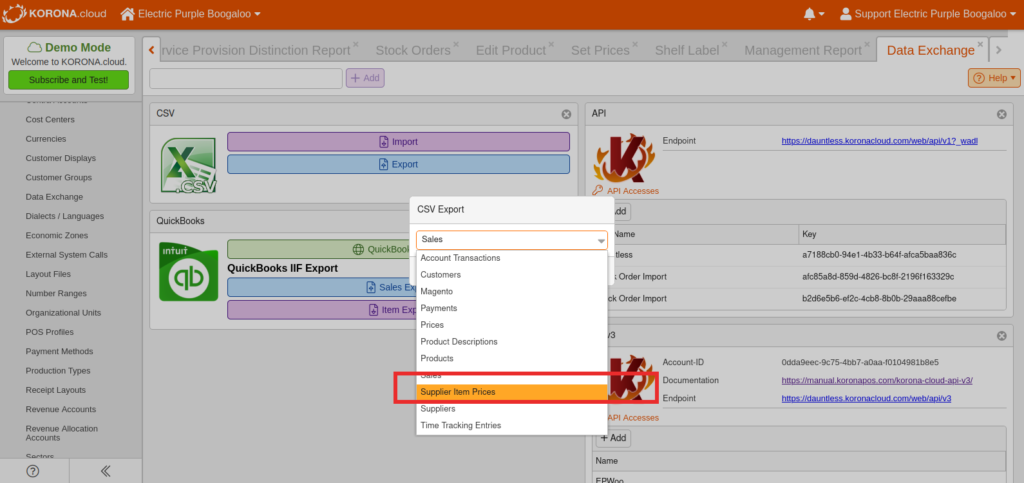Choose Payments from the export list

511,308
